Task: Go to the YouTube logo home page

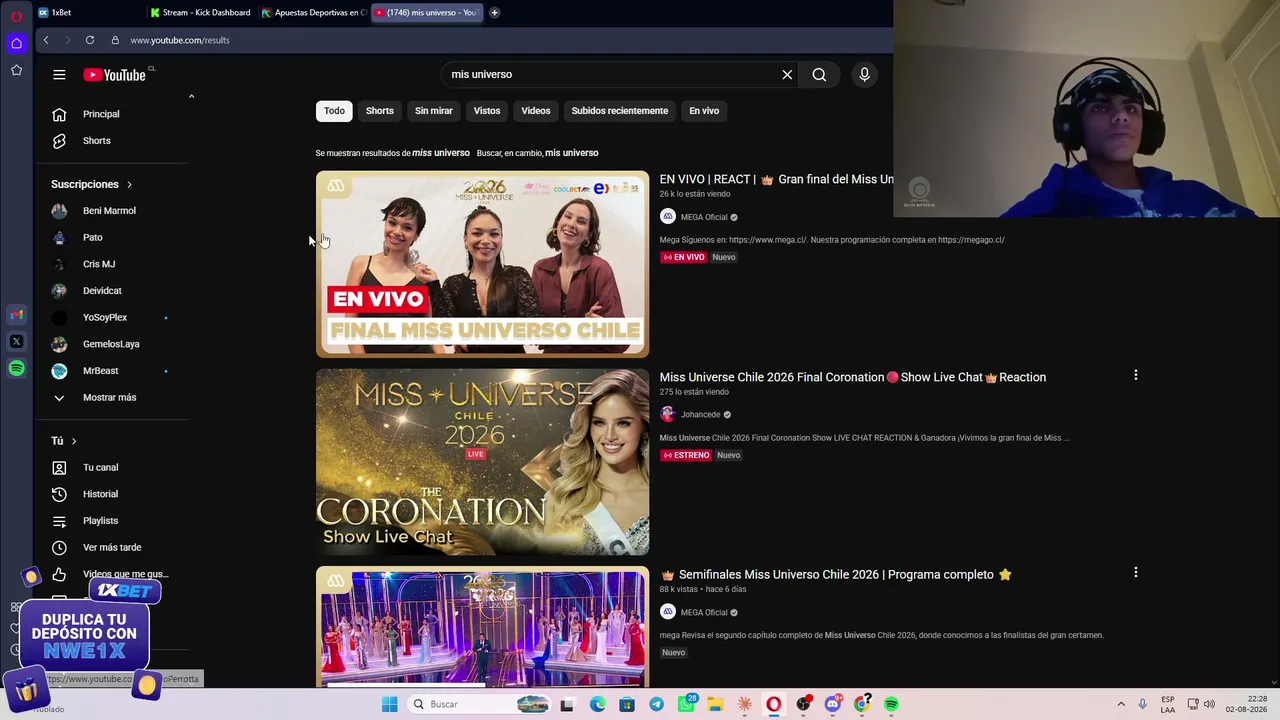Action: point(116,75)
